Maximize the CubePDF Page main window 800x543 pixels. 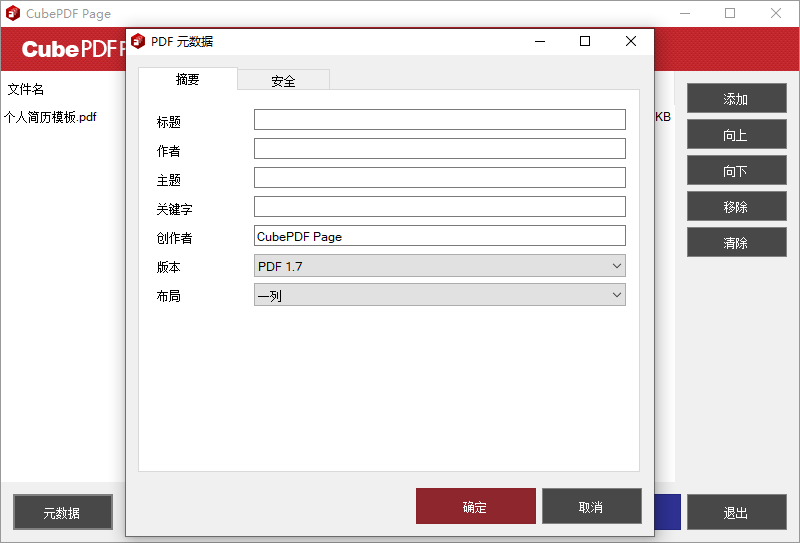point(730,13)
